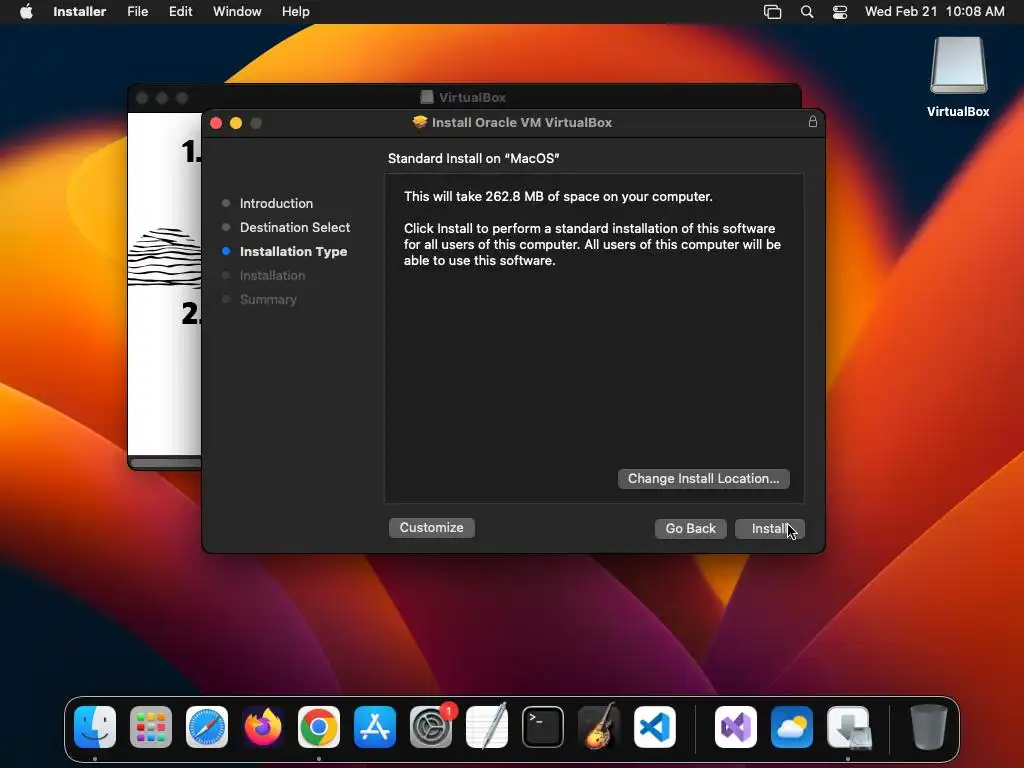Click Spotlight search icon in menu bar
Viewport: 1024px width, 768px height.
[x=807, y=12]
